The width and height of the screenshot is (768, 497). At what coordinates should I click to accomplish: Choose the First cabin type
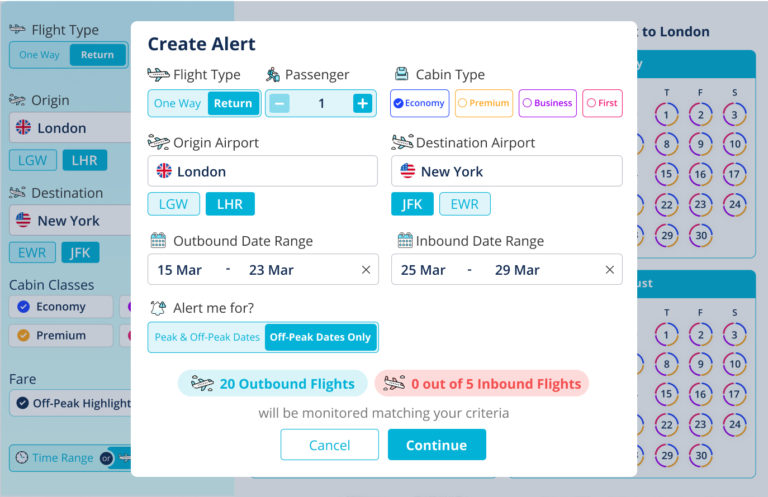click(602, 103)
